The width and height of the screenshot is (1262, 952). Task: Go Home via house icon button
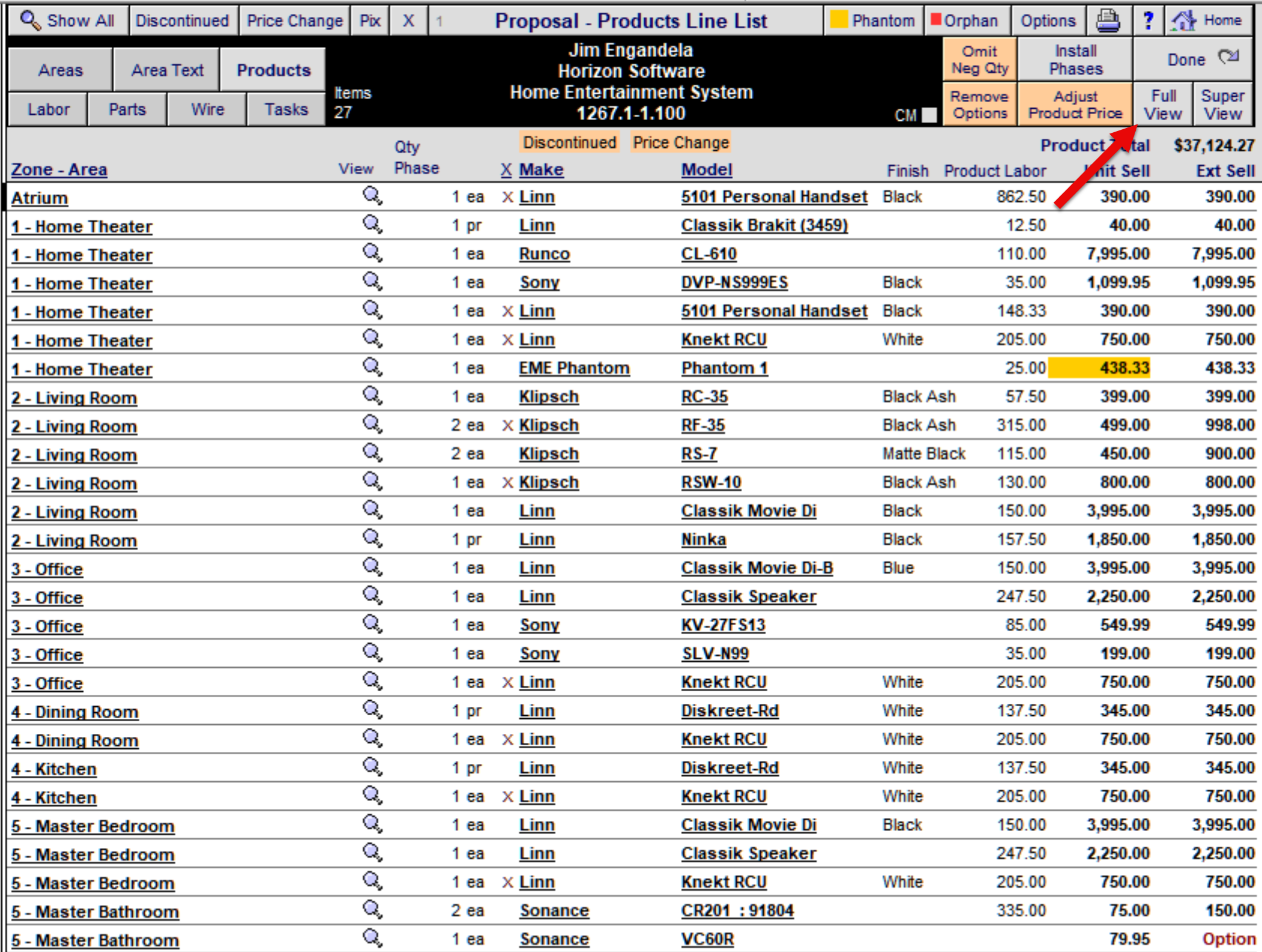[1208, 20]
